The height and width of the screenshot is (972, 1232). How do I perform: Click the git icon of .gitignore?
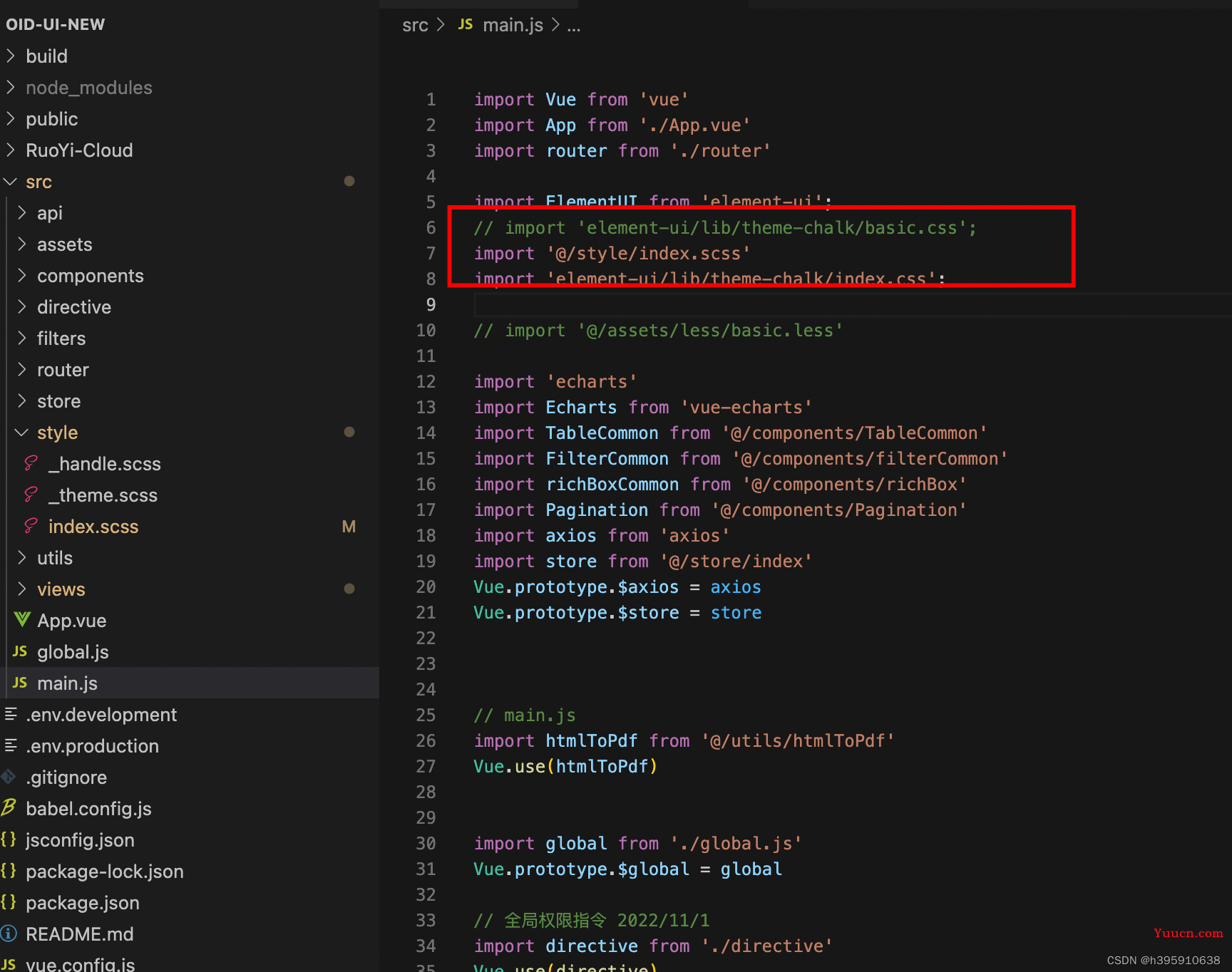tap(9, 776)
